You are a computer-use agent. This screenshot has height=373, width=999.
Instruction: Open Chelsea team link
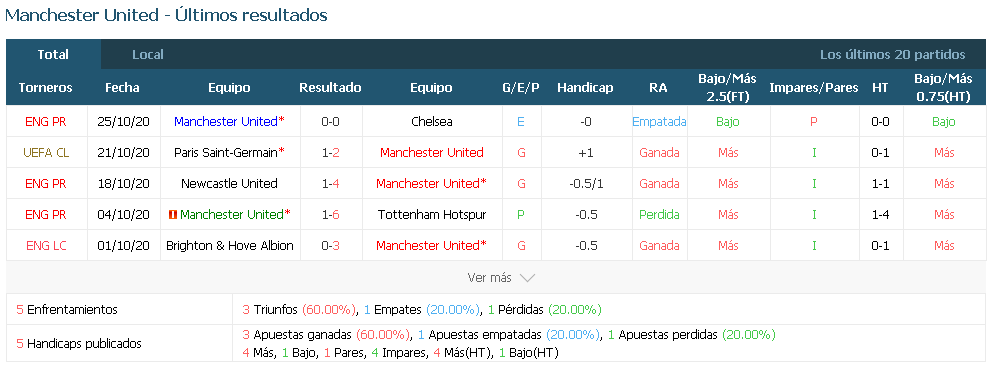431,121
